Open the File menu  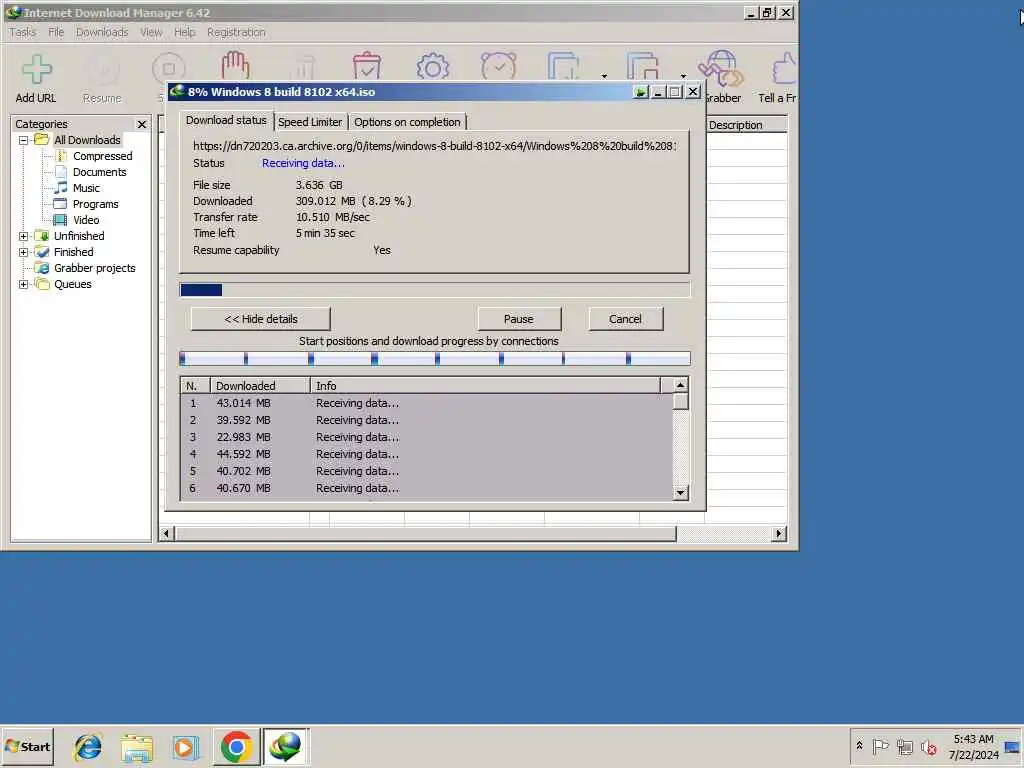coord(56,32)
